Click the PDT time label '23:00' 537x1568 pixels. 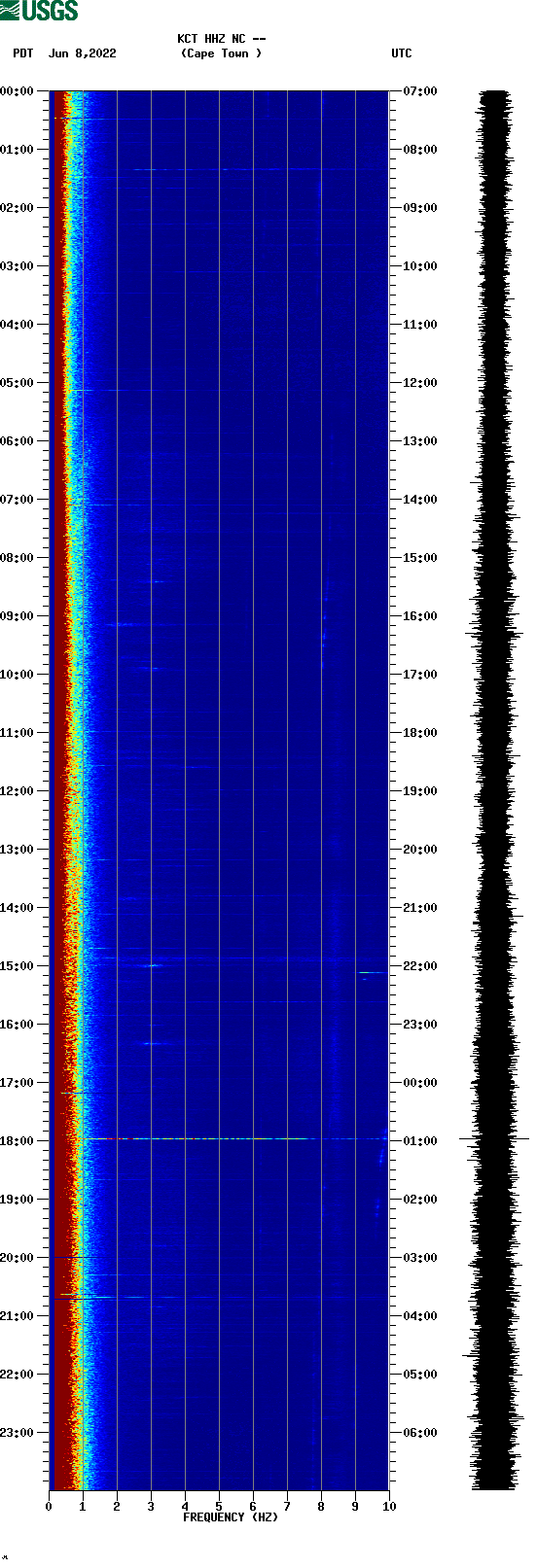(x=17, y=1433)
